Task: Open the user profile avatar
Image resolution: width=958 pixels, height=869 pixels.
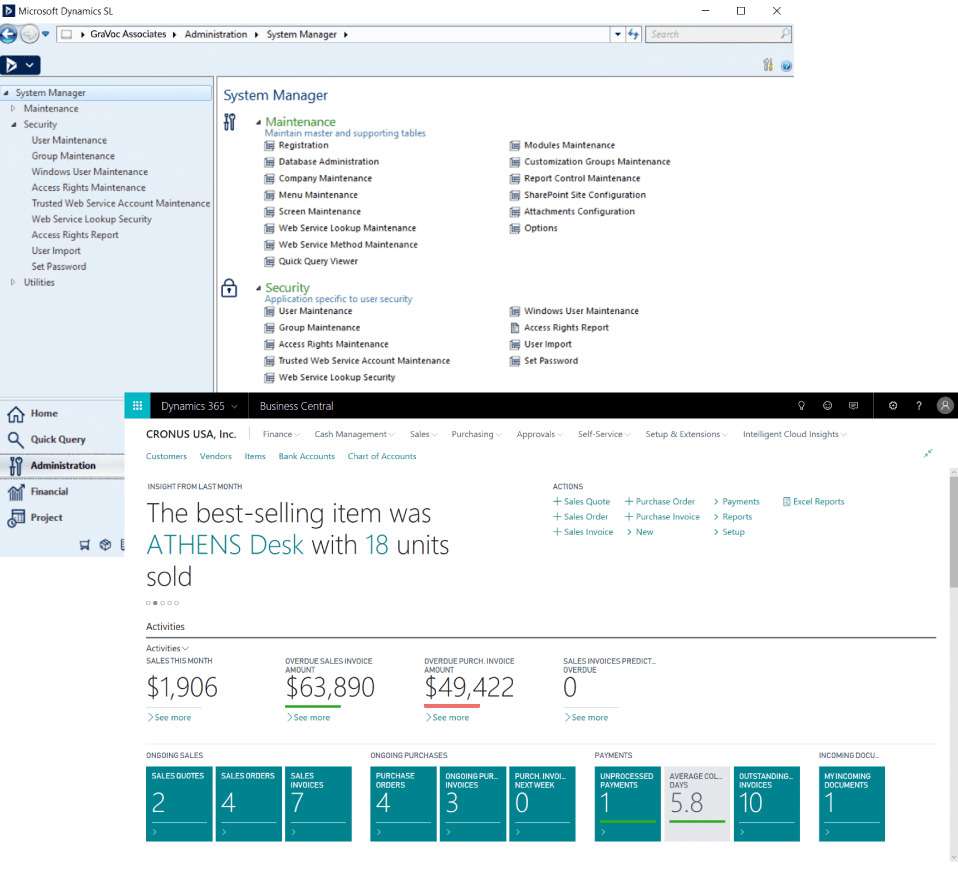Action: (945, 406)
